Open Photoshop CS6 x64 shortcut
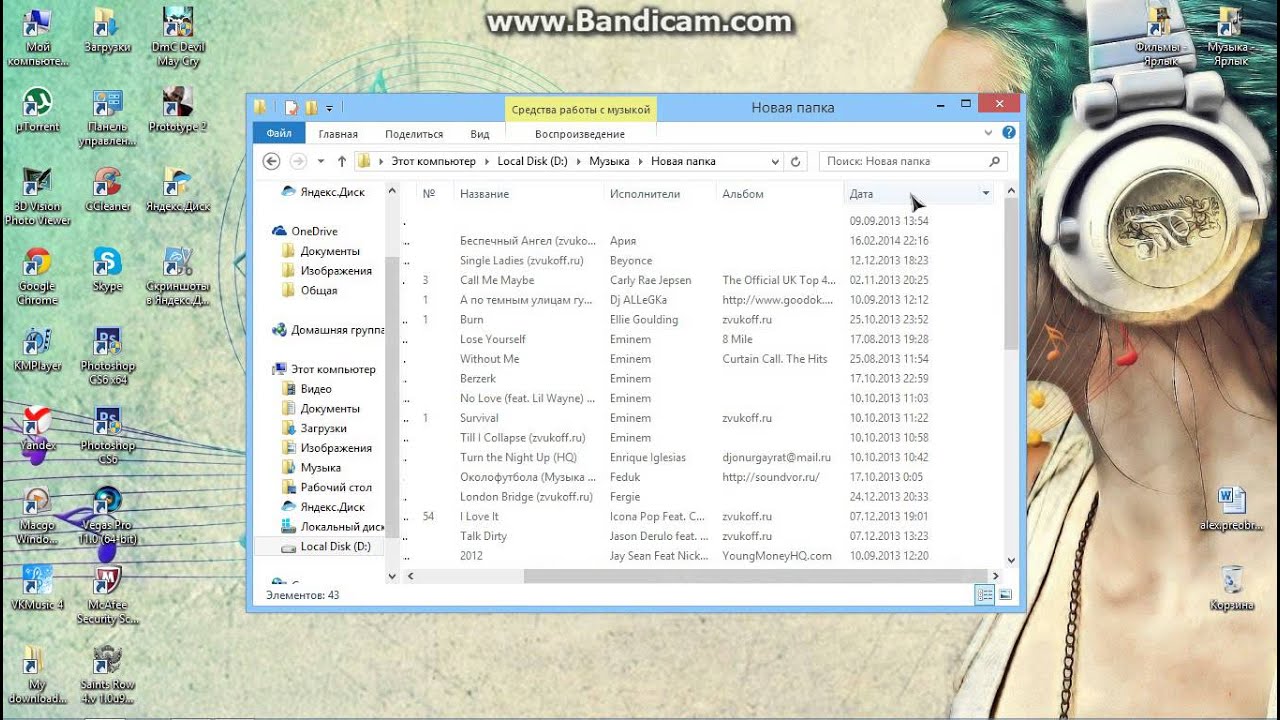 (x=107, y=357)
